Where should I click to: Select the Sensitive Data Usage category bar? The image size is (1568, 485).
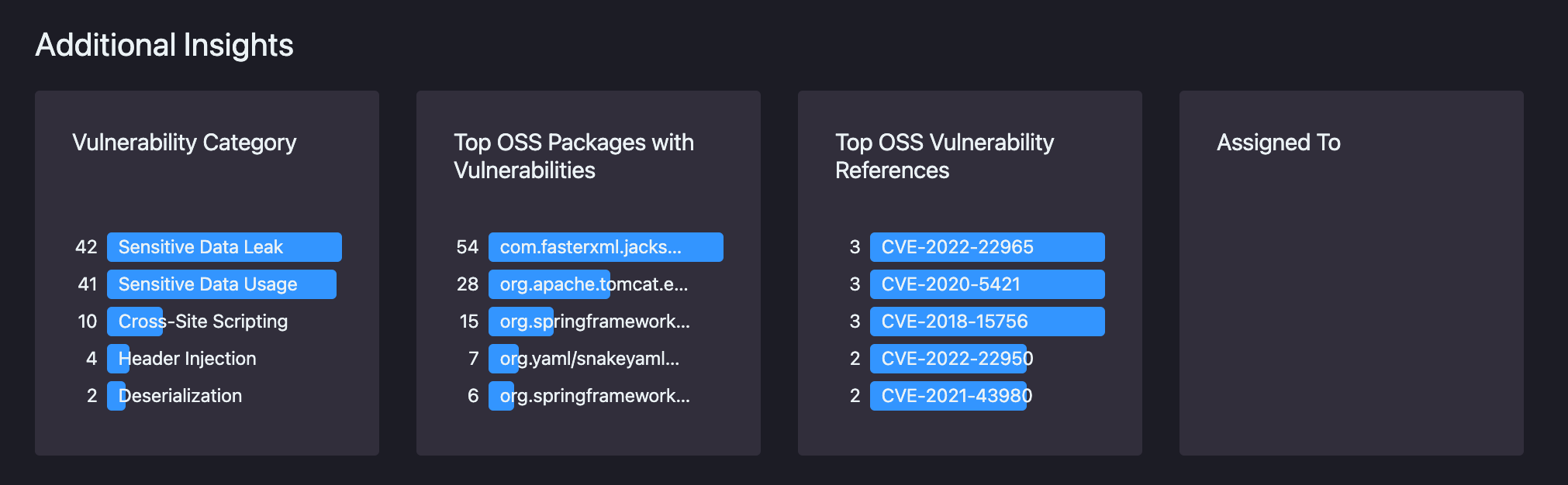point(222,284)
